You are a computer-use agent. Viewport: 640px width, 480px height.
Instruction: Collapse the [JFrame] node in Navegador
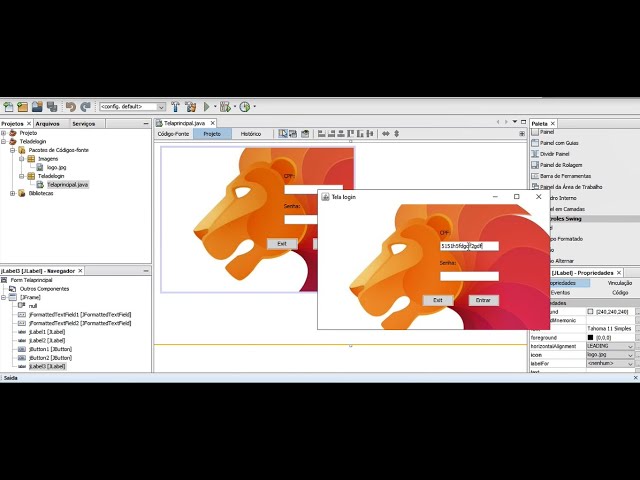pos(4,298)
